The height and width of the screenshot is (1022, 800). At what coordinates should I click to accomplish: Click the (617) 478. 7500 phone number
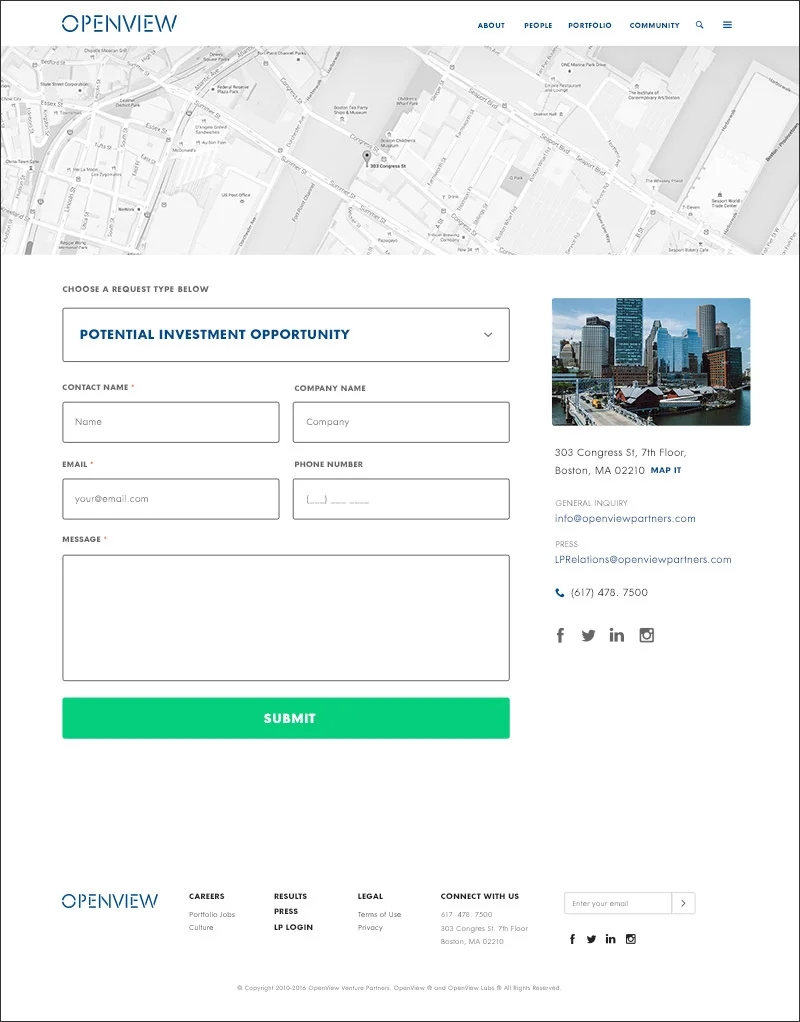point(609,592)
